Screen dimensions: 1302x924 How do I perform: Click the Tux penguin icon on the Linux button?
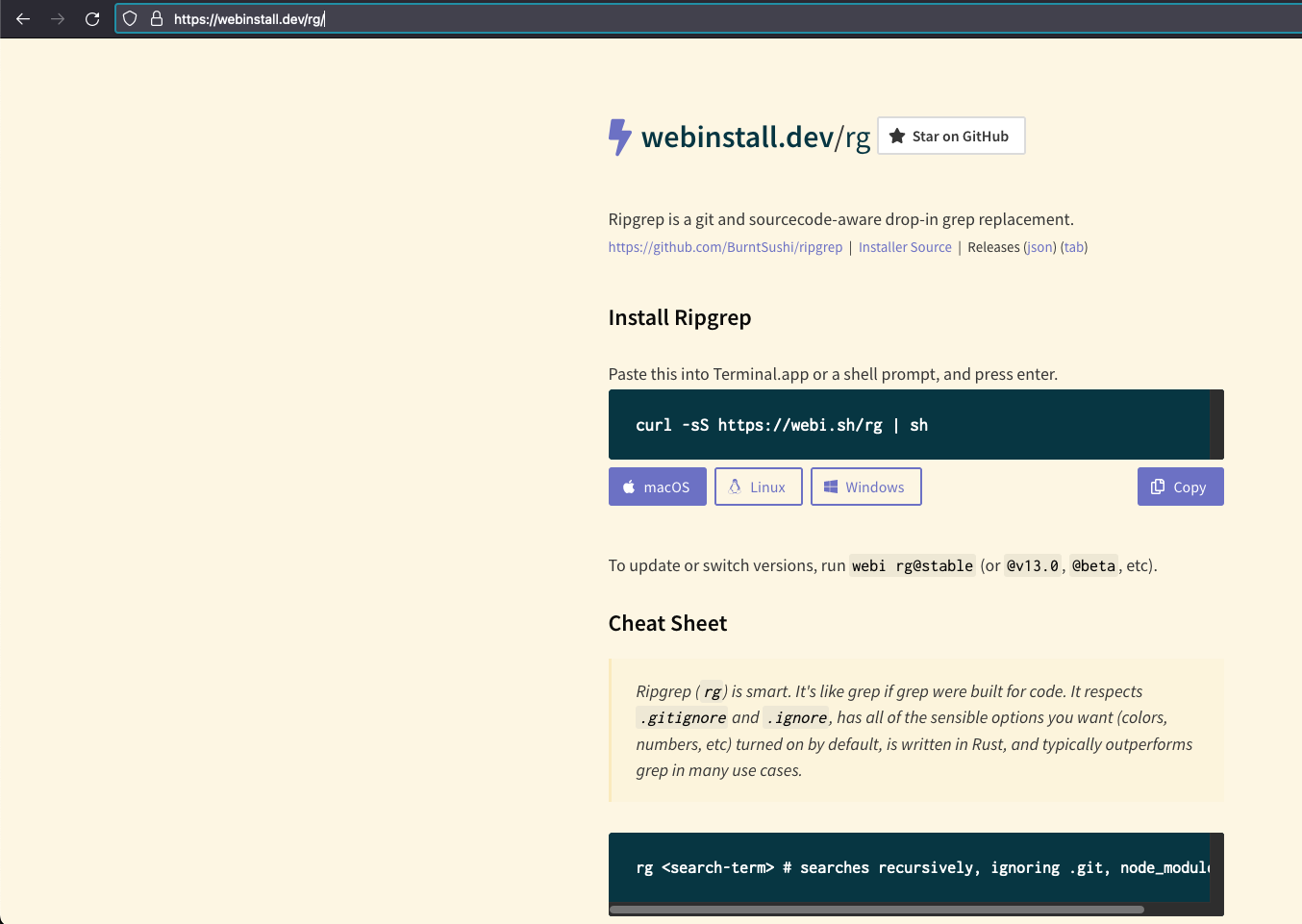(x=733, y=487)
